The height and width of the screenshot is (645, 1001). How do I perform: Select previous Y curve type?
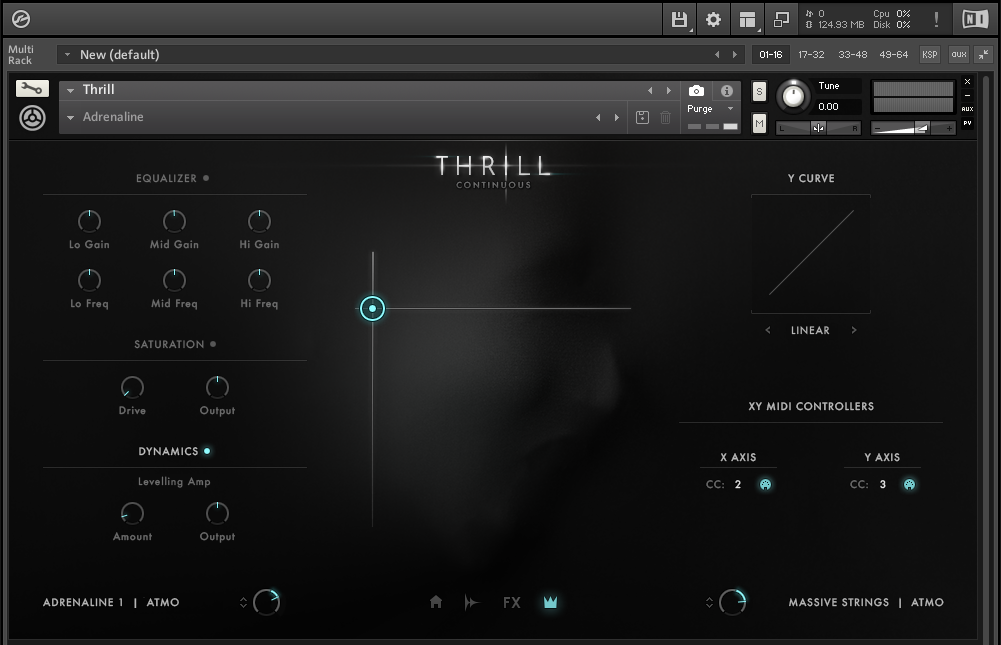tap(768, 330)
